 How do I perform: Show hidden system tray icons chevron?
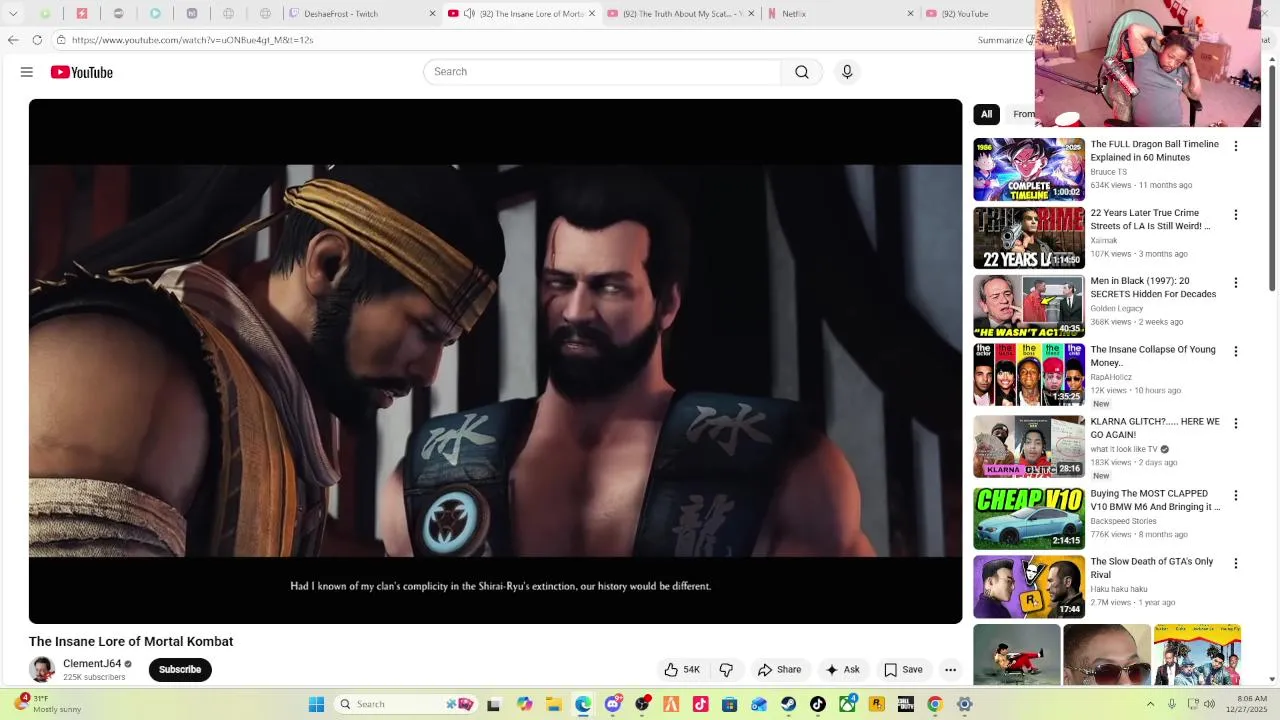[1150, 704]
